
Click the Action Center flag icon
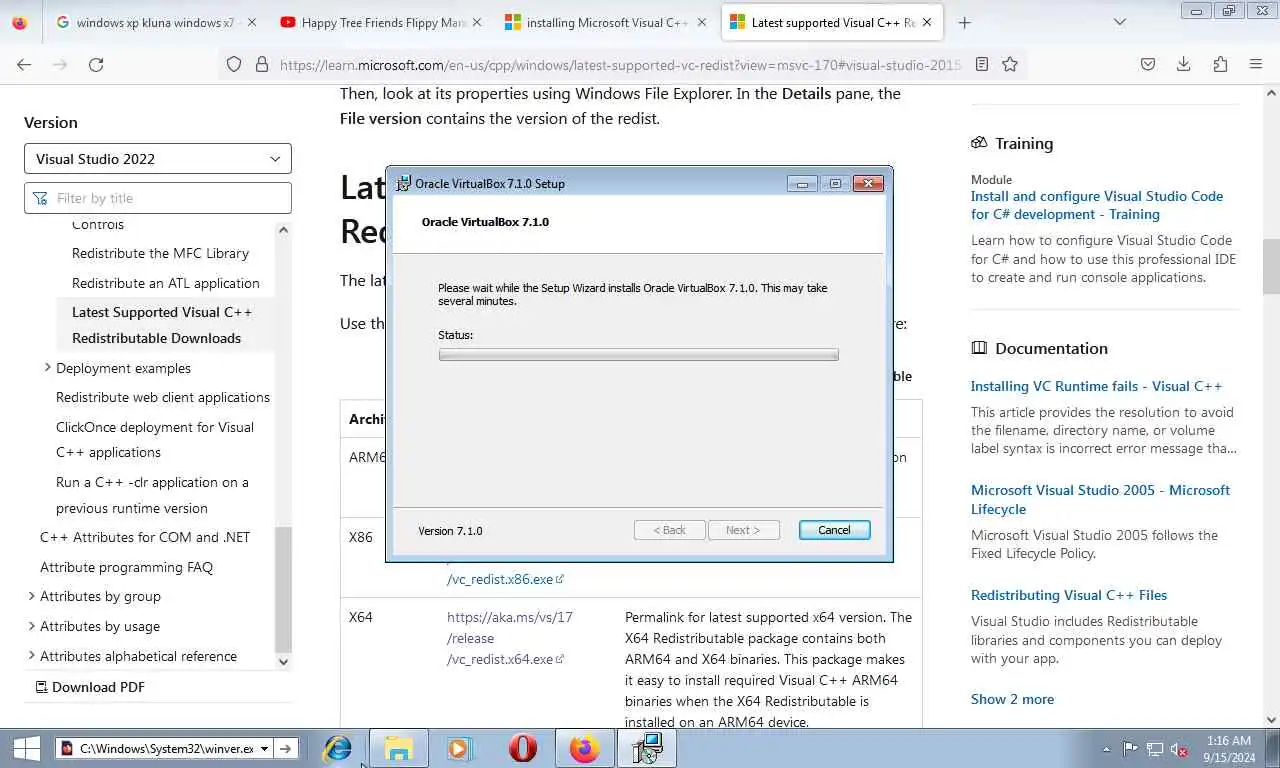1130,749
